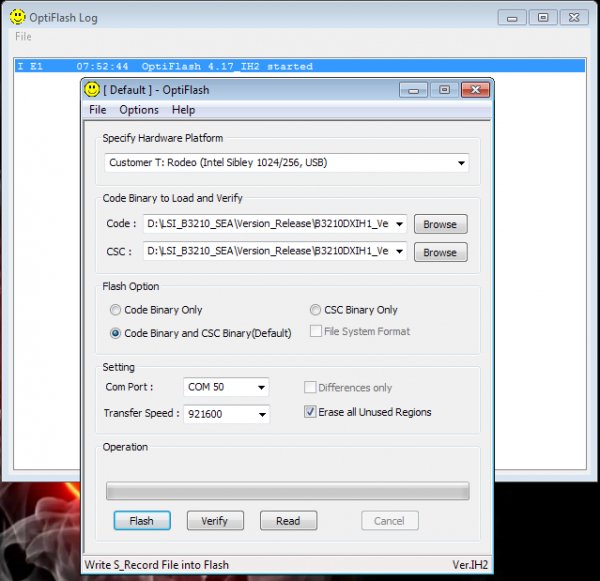Image resolution: width=600 pixels, height=581 pixels.
Task: Browse for the CSC binary file
Action: click(x=440, y=253)
